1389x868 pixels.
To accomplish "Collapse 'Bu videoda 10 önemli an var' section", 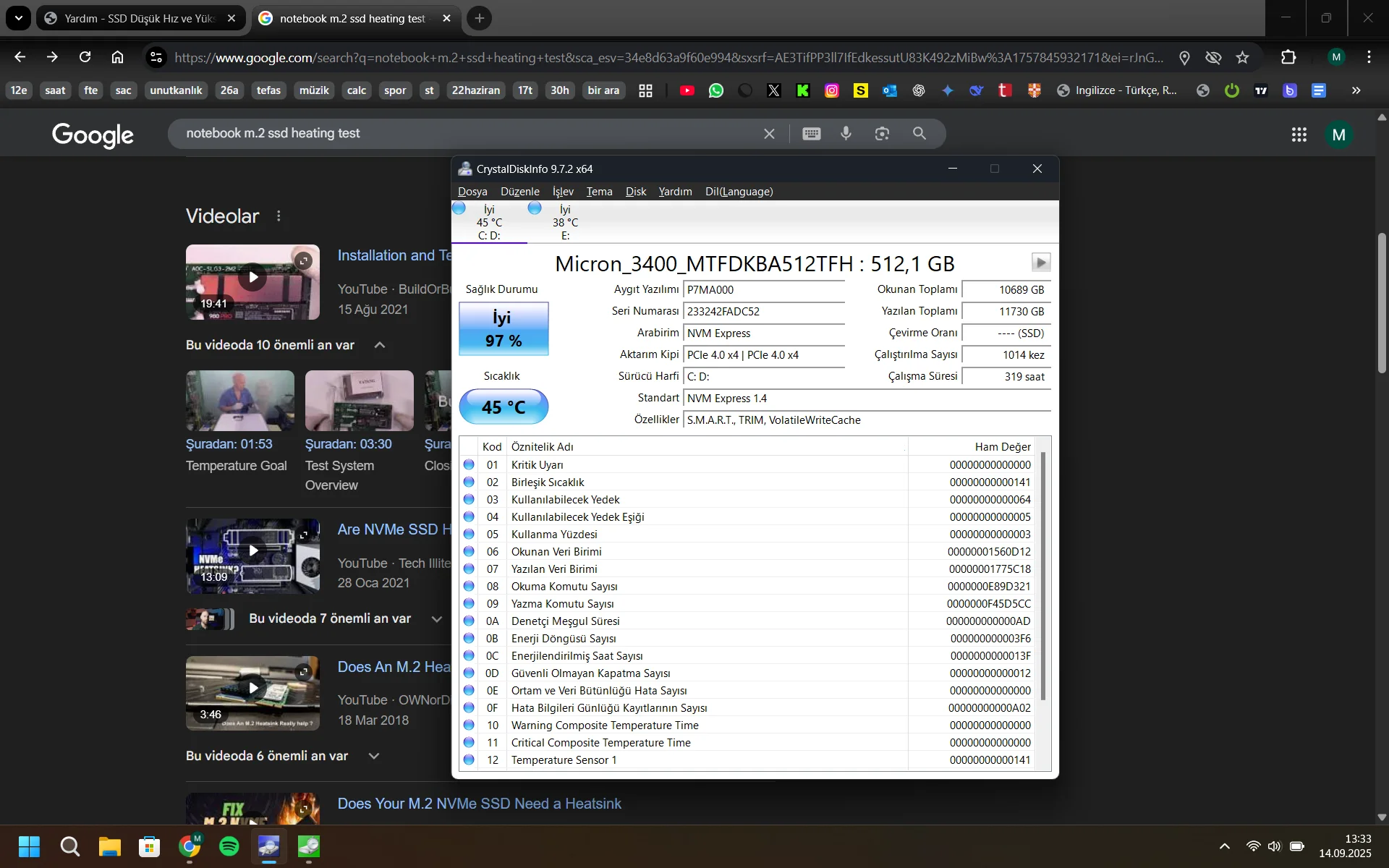I will (380, 345).
